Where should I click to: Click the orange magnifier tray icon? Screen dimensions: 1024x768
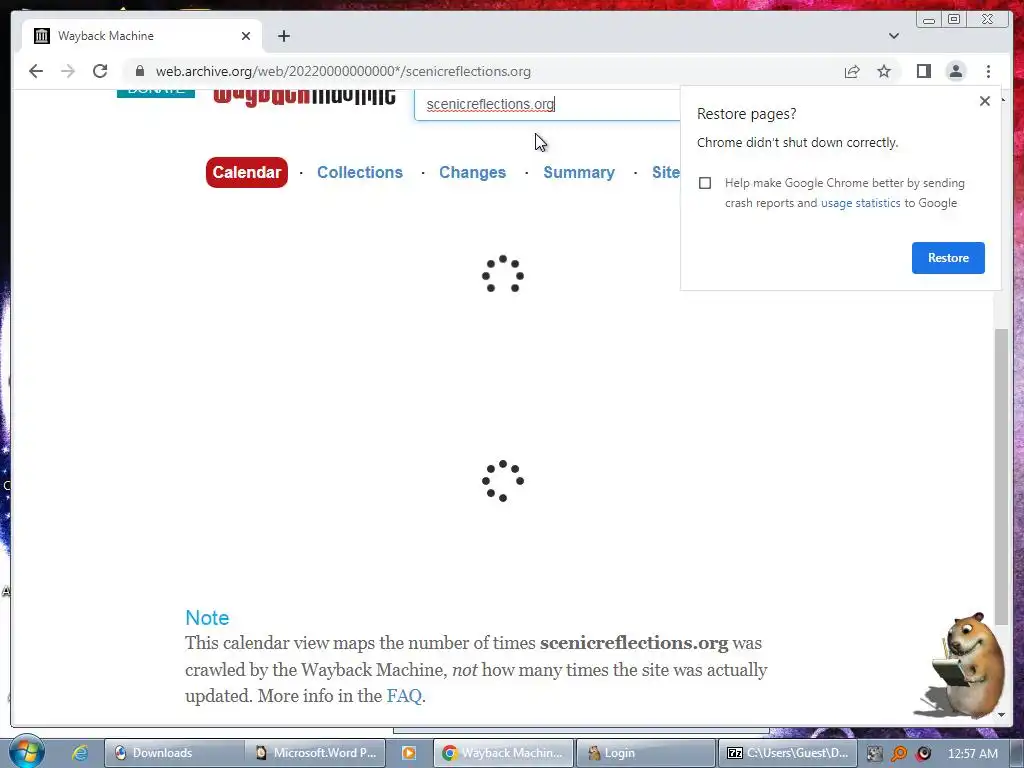pyautogui.click(x=899, y=754)
